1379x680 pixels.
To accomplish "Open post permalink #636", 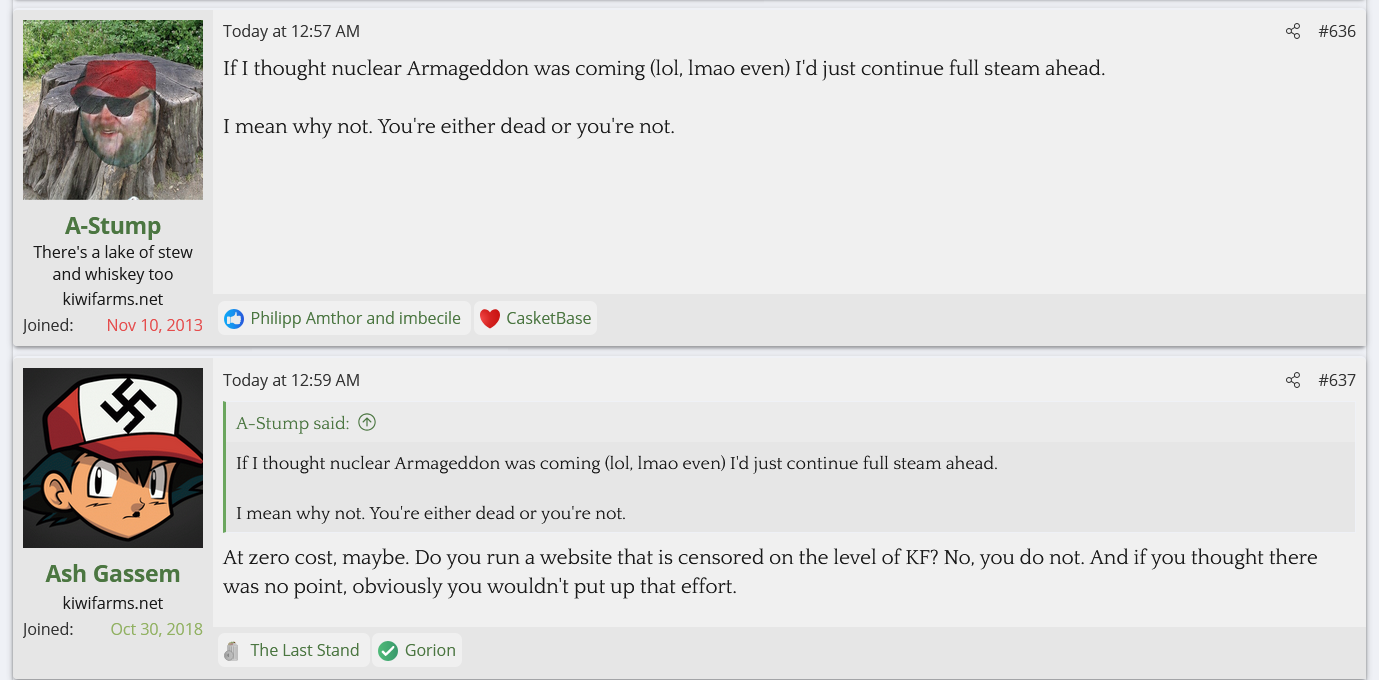I will 1337,32.
